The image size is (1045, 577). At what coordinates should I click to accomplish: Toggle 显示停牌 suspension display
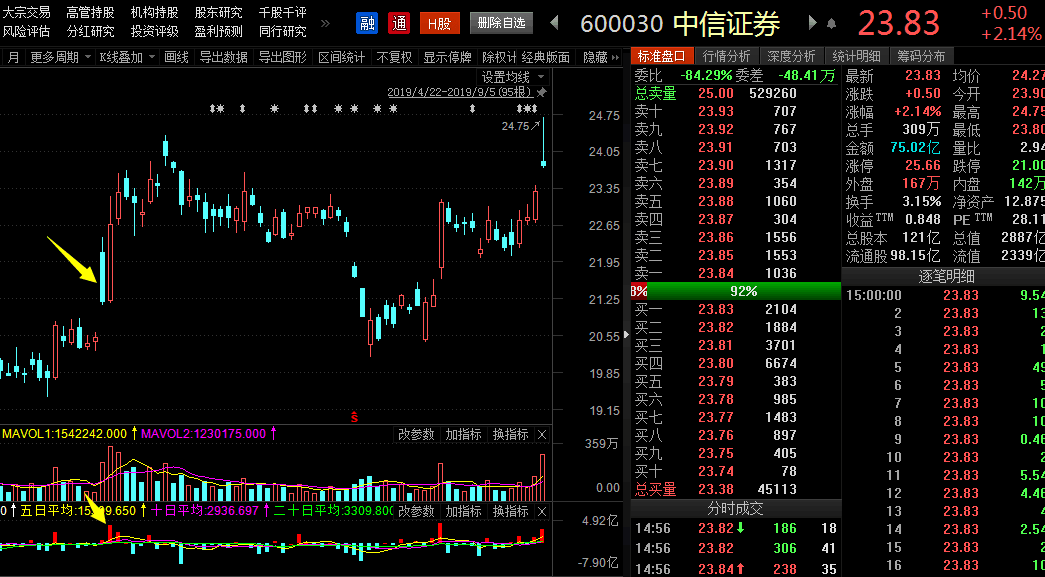click(x=447, y=57)
